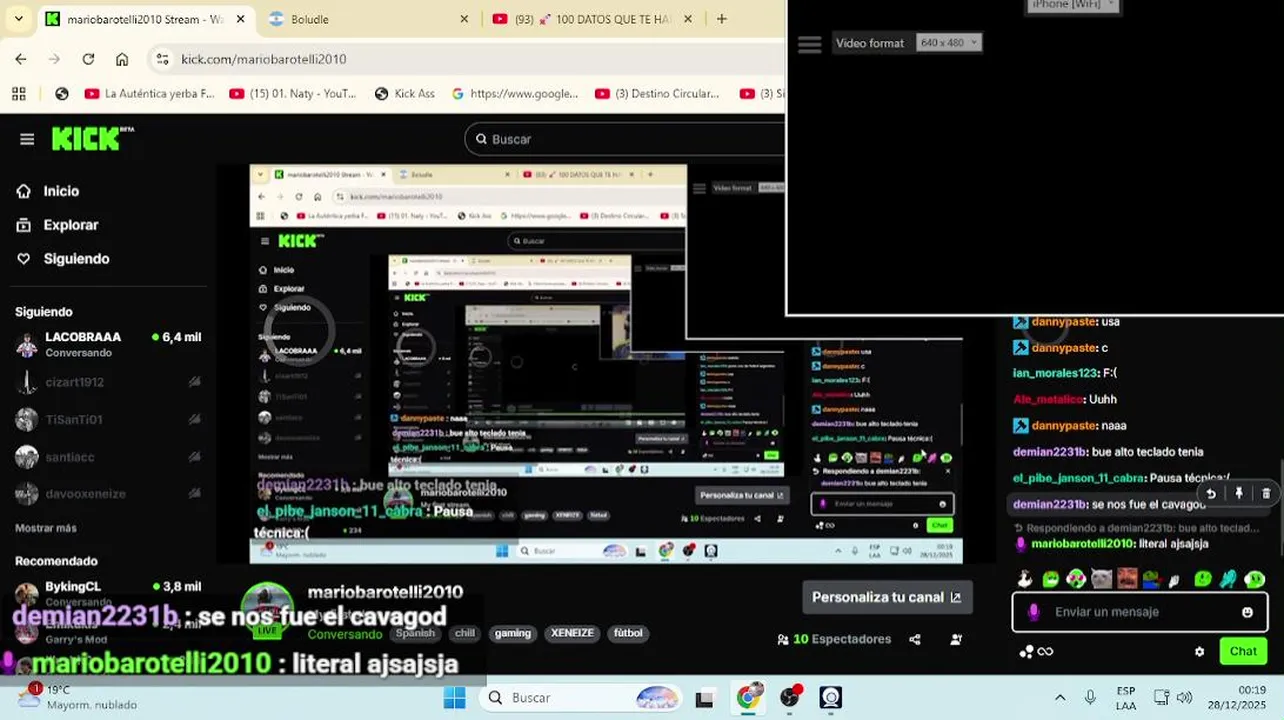Open the menu icon beside Video format
Image resolution: width=1284 pixels, height=720 pixels.
[810, 44]
